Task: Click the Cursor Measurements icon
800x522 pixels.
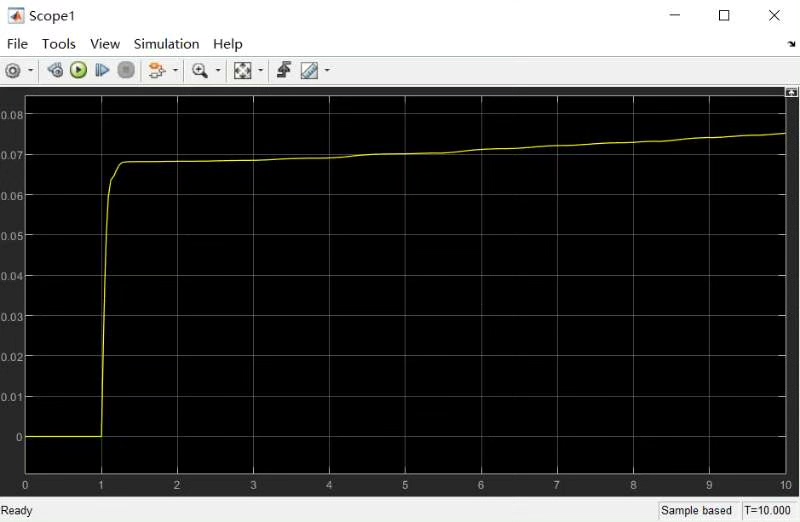Action: (x=309, y=70)
